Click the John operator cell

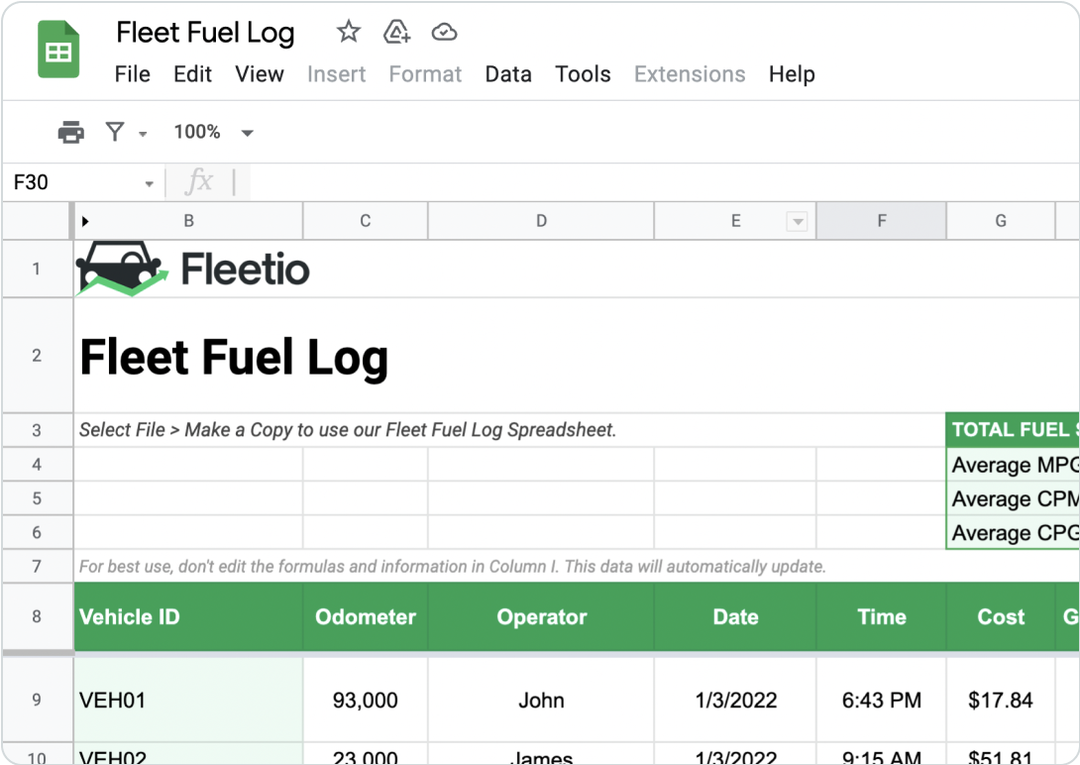click(541, 700)
